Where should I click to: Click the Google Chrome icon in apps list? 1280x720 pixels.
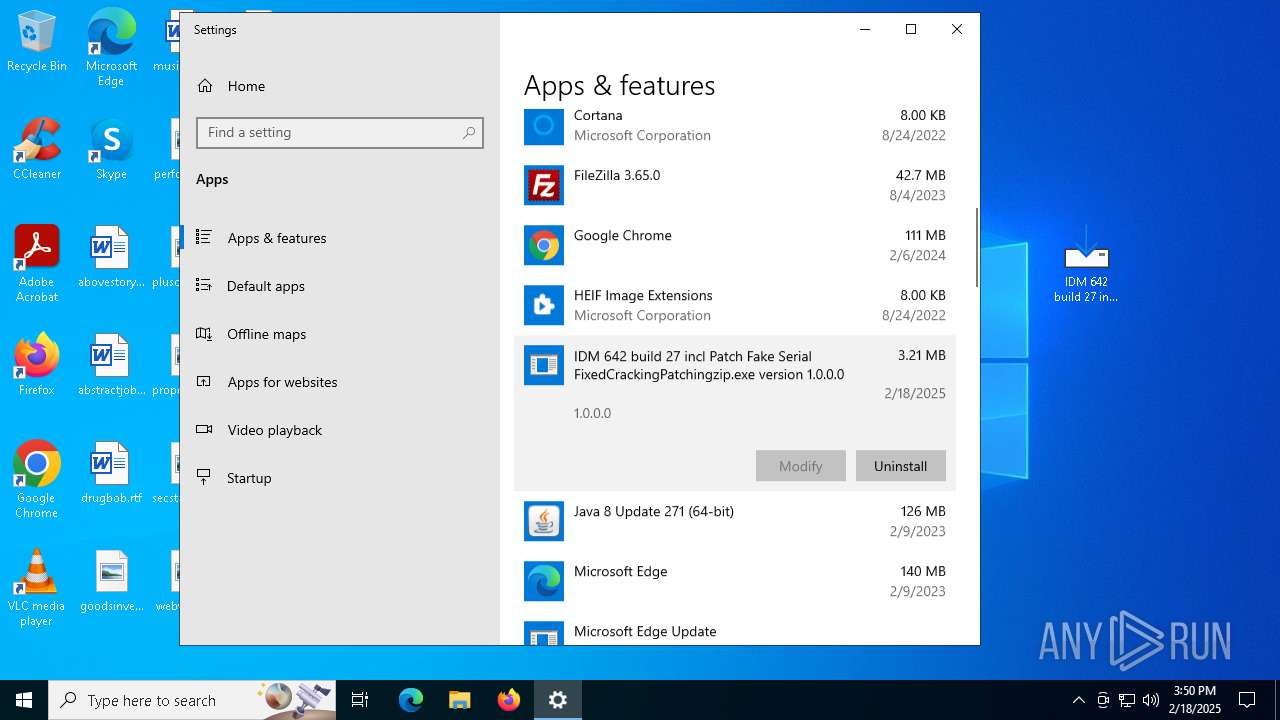click(544, 245)
